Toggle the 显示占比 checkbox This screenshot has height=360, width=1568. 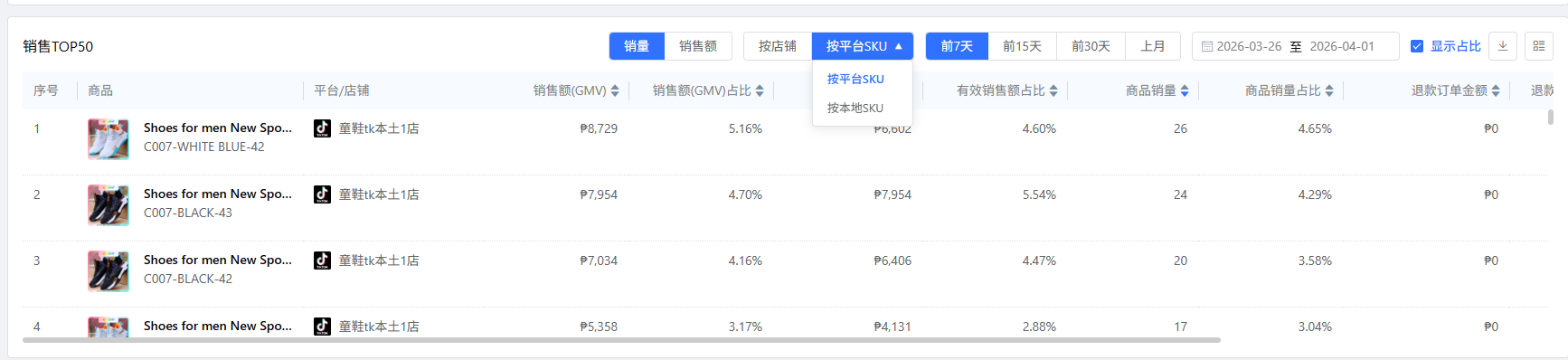1417,46
